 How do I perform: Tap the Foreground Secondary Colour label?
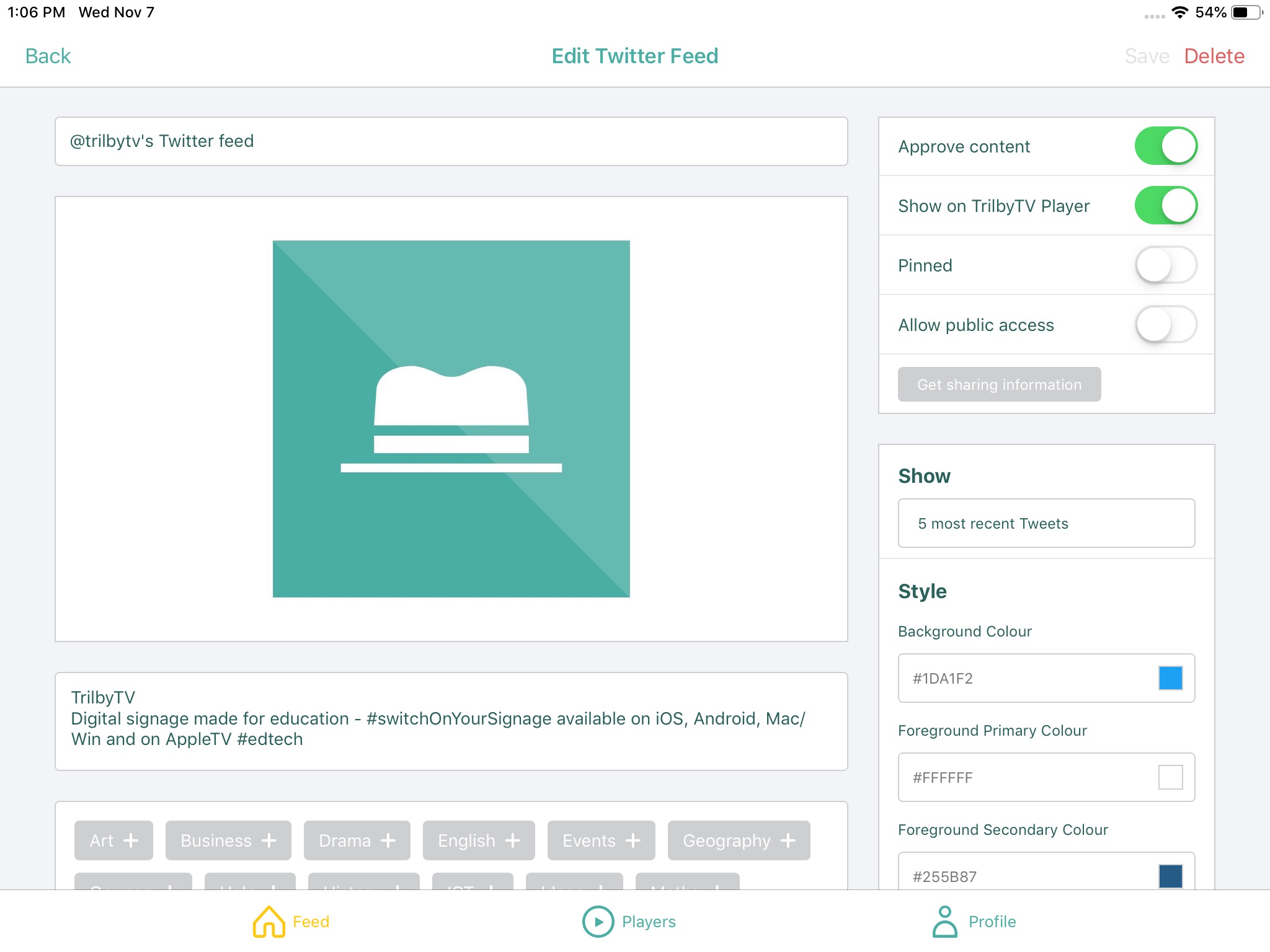coord(1003,830)
